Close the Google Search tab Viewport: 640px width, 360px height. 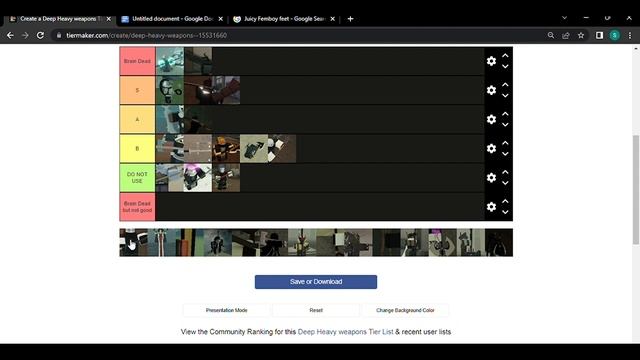click(333, 19)
